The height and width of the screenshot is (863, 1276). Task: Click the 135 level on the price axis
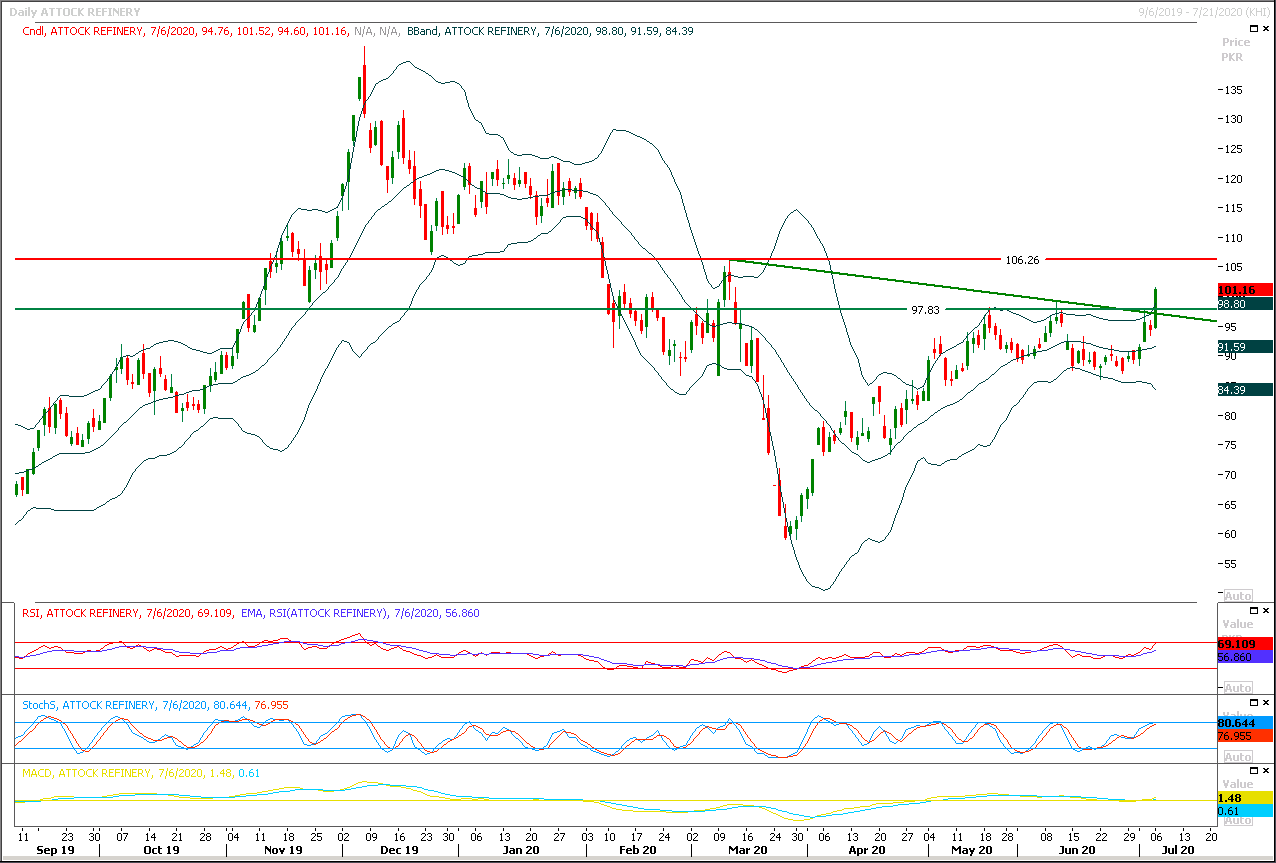[x=1232, y=90]
